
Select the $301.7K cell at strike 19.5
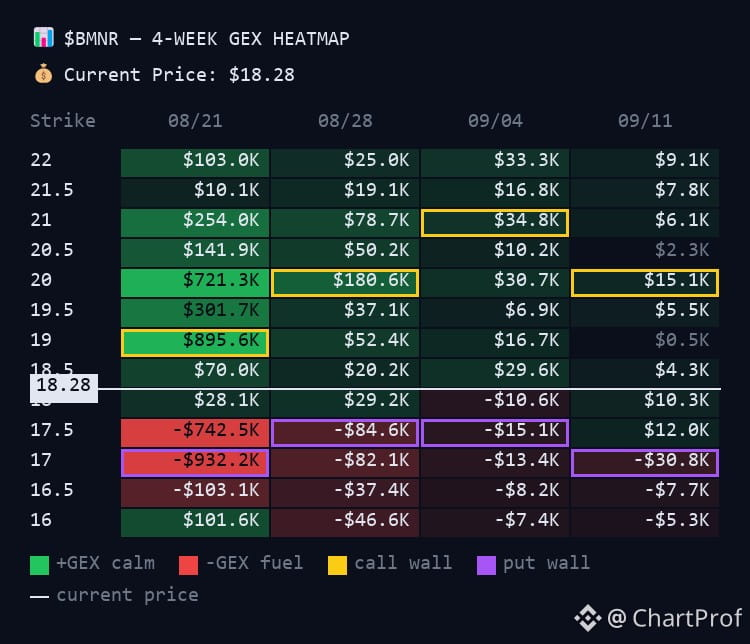point(195,313)
